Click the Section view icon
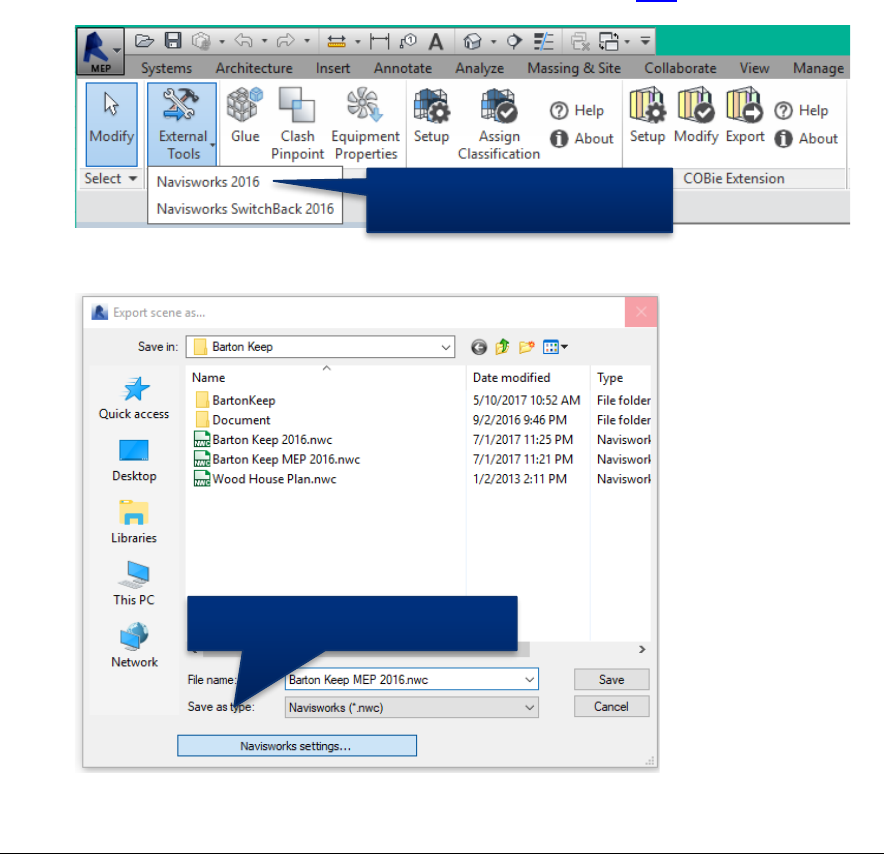This screenshot has height=854, width=884. [x=514, y=41]
